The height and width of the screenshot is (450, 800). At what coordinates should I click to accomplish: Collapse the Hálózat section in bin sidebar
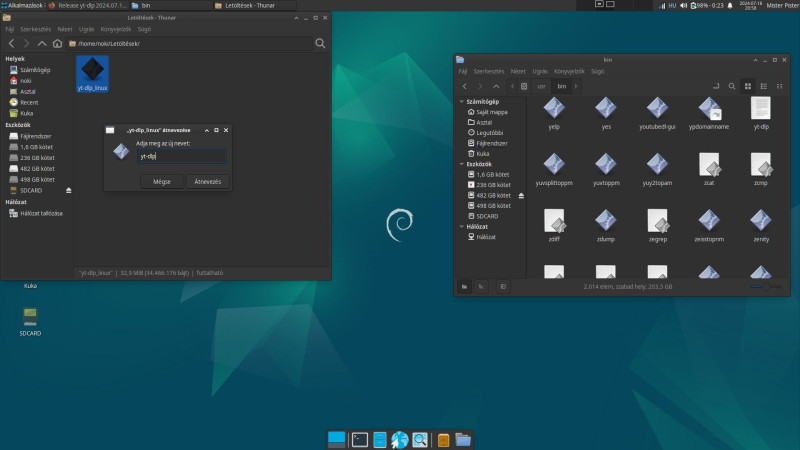(x=460, y=226)
